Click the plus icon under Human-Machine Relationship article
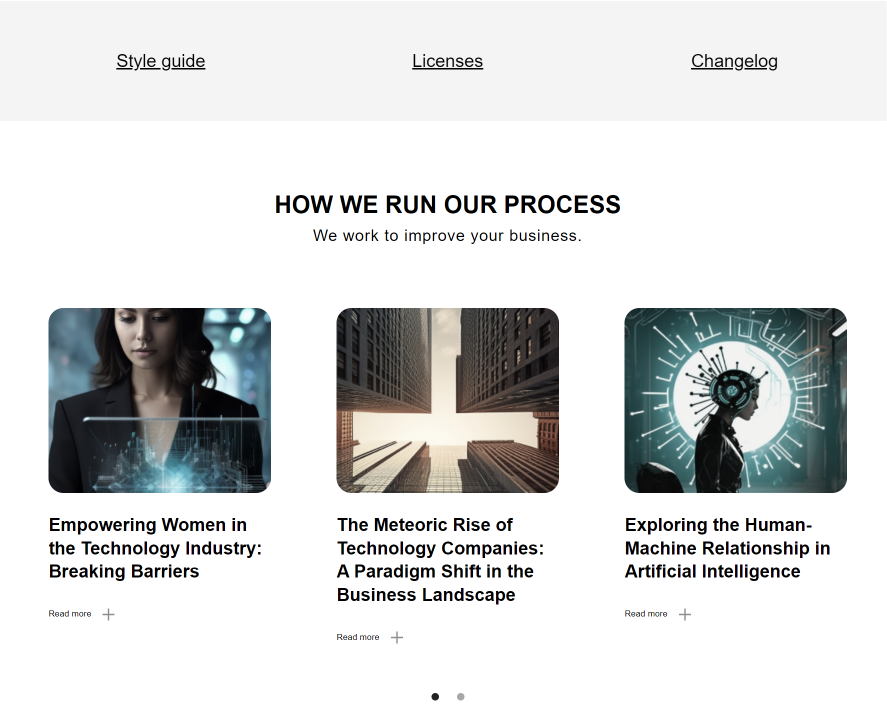 pos(685,614)
